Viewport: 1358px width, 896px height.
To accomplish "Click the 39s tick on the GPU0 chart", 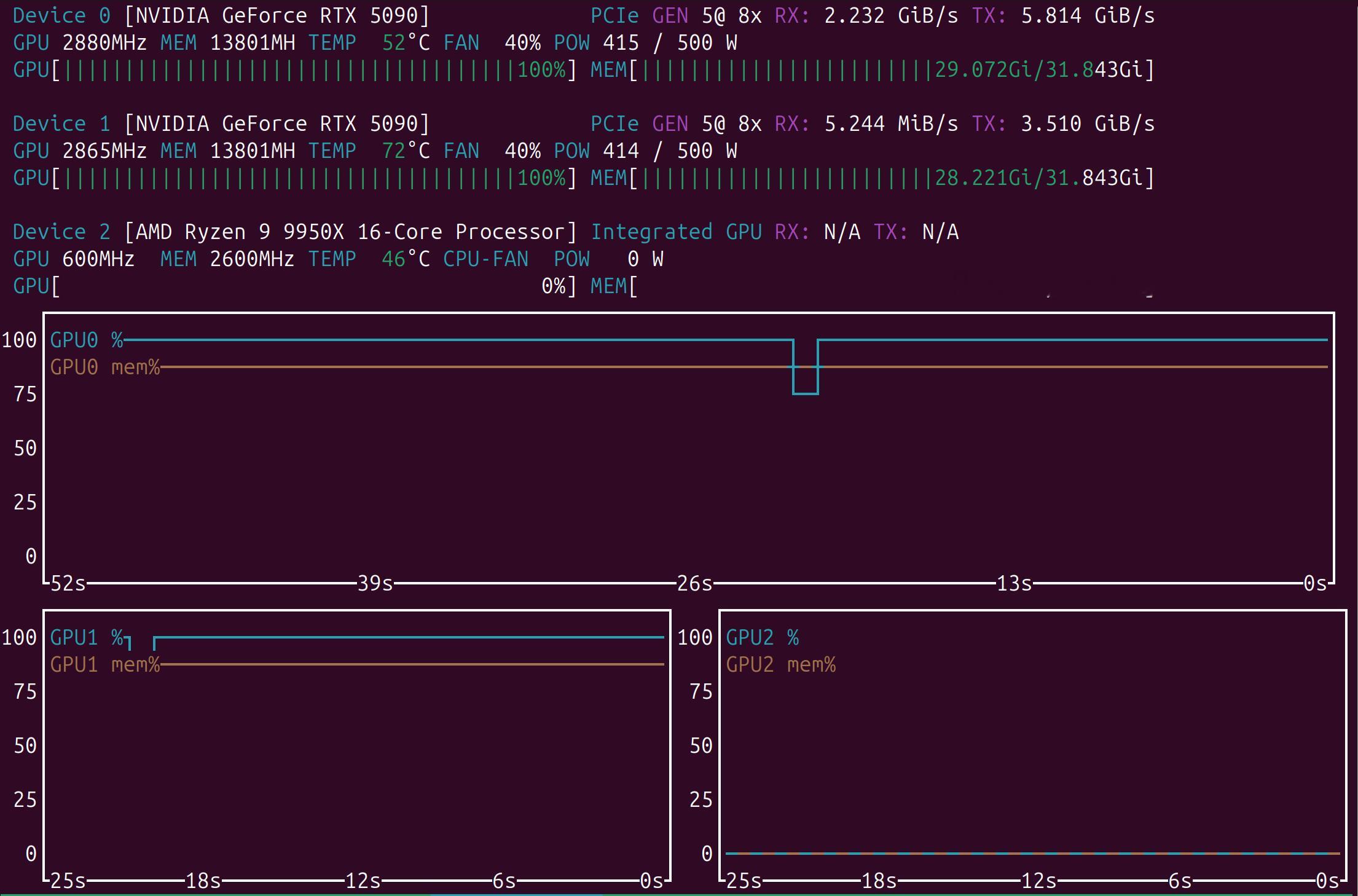I will [x=375, y=583].
